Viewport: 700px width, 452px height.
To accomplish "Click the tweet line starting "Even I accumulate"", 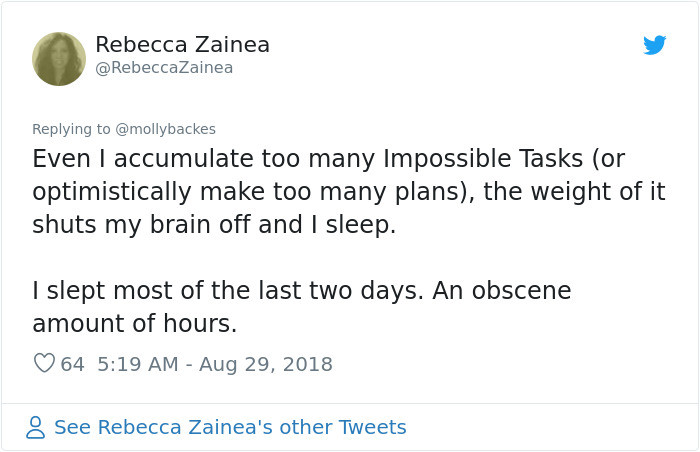I will [328, 159].
